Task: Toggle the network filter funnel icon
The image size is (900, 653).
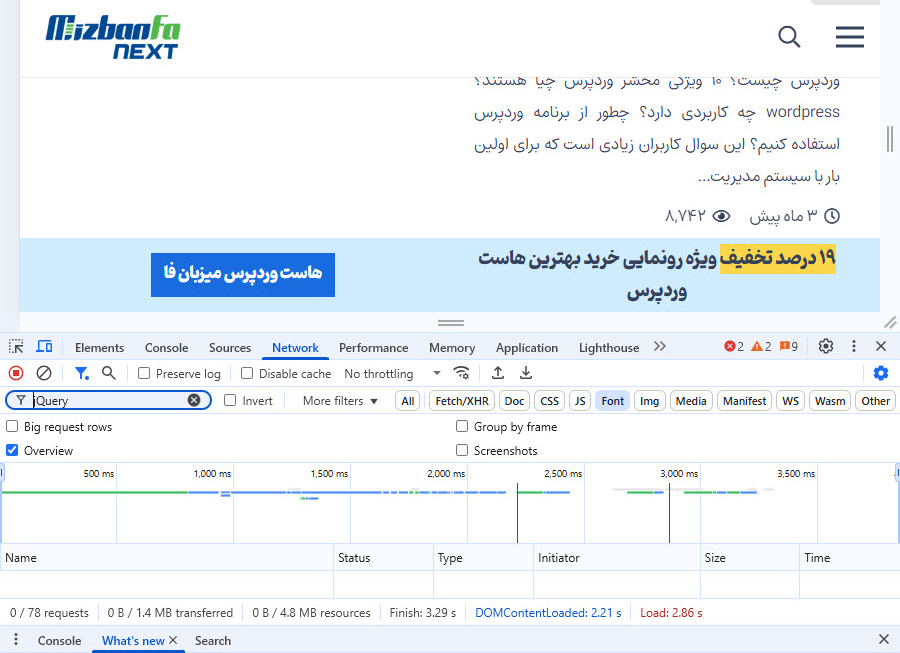Action: 82,374
